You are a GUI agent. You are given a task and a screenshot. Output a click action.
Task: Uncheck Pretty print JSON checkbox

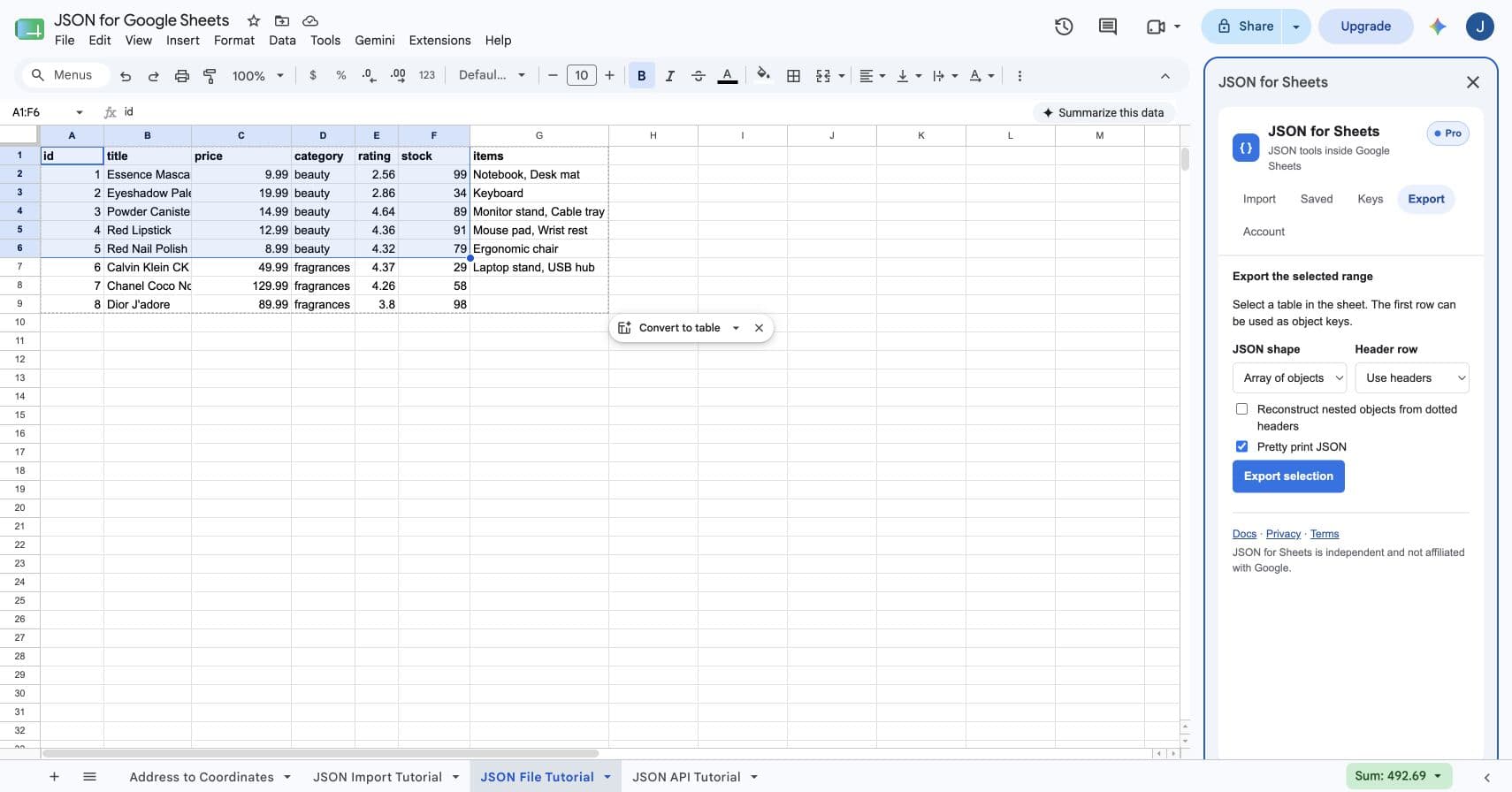[x=1241, y=446]
